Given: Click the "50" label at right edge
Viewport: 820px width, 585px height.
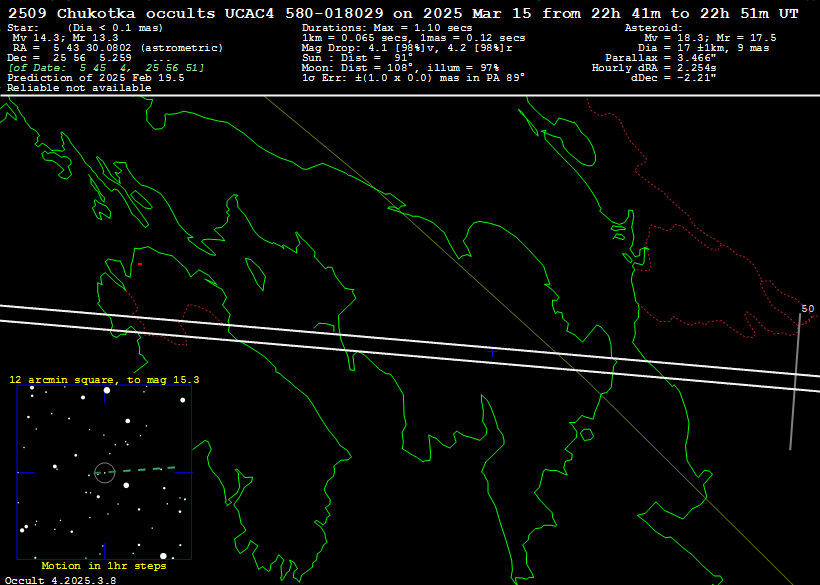Looking at the screenshot, I should pos(808,309).
